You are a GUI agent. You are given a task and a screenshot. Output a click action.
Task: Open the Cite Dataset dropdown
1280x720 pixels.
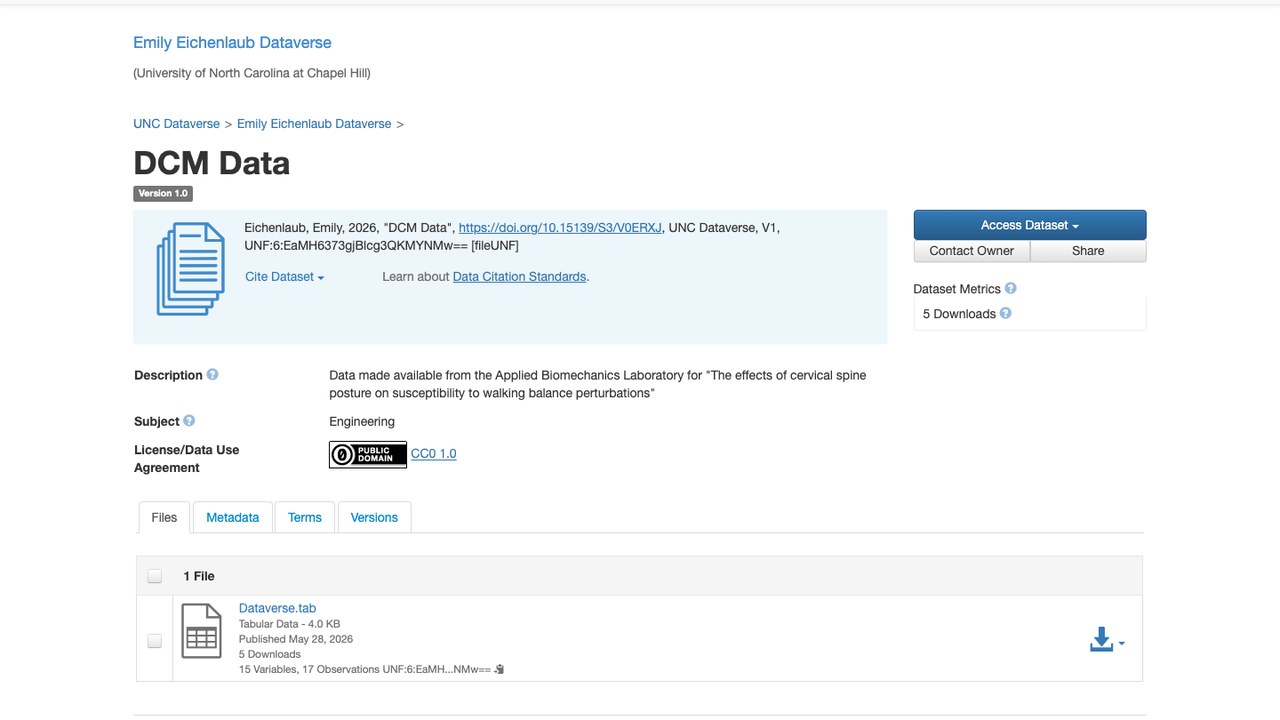pos(285,277)
